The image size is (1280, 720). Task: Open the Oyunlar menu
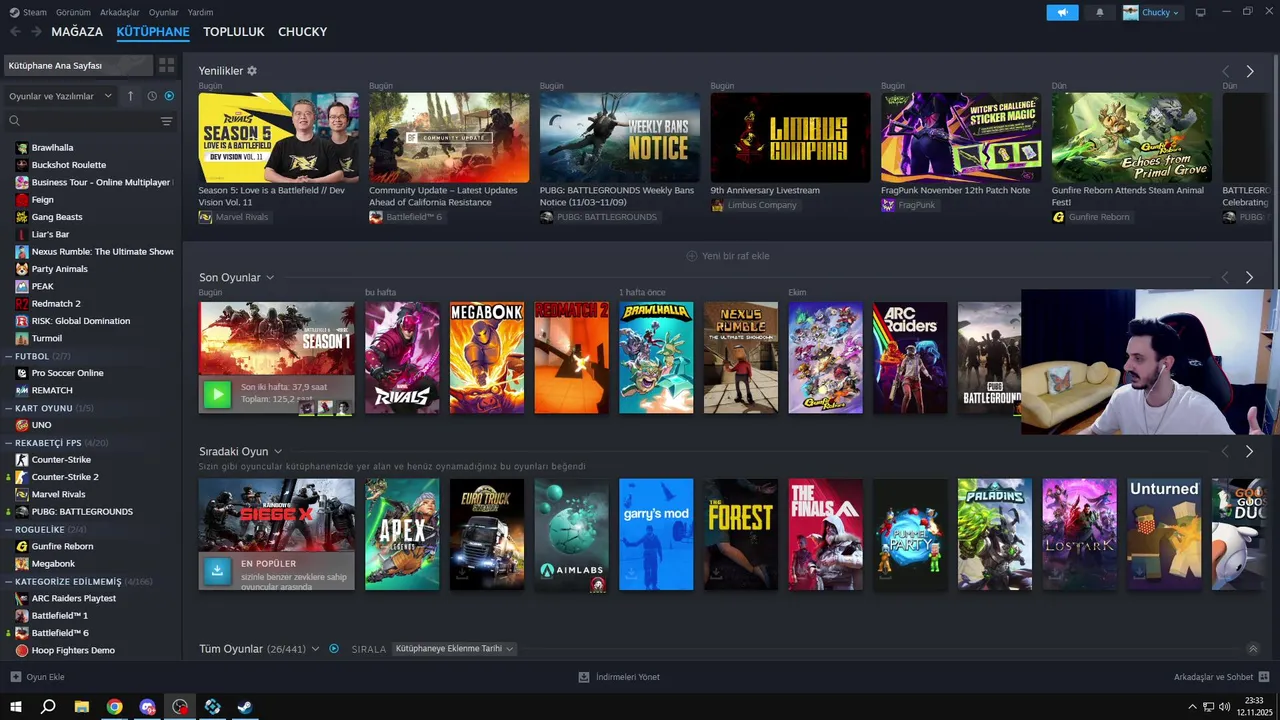164,12
